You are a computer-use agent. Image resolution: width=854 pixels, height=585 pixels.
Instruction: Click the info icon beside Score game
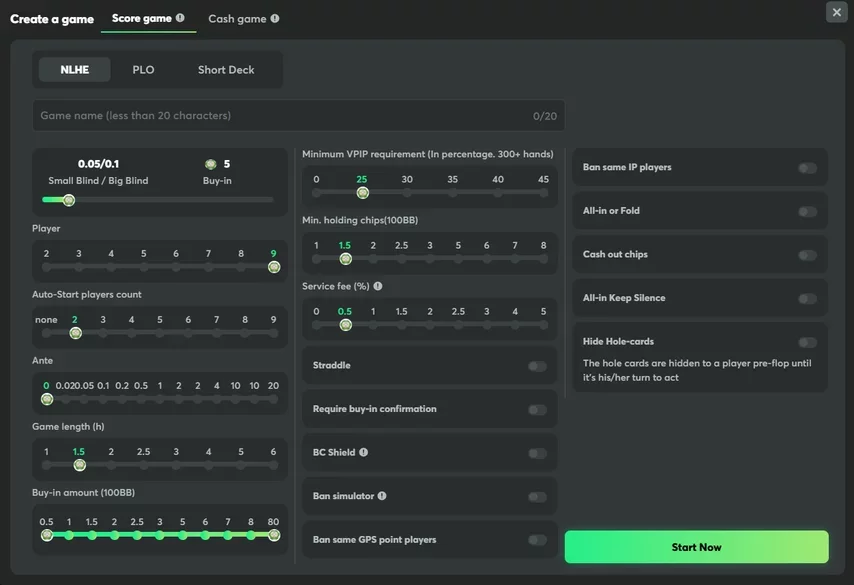point(180,18)
